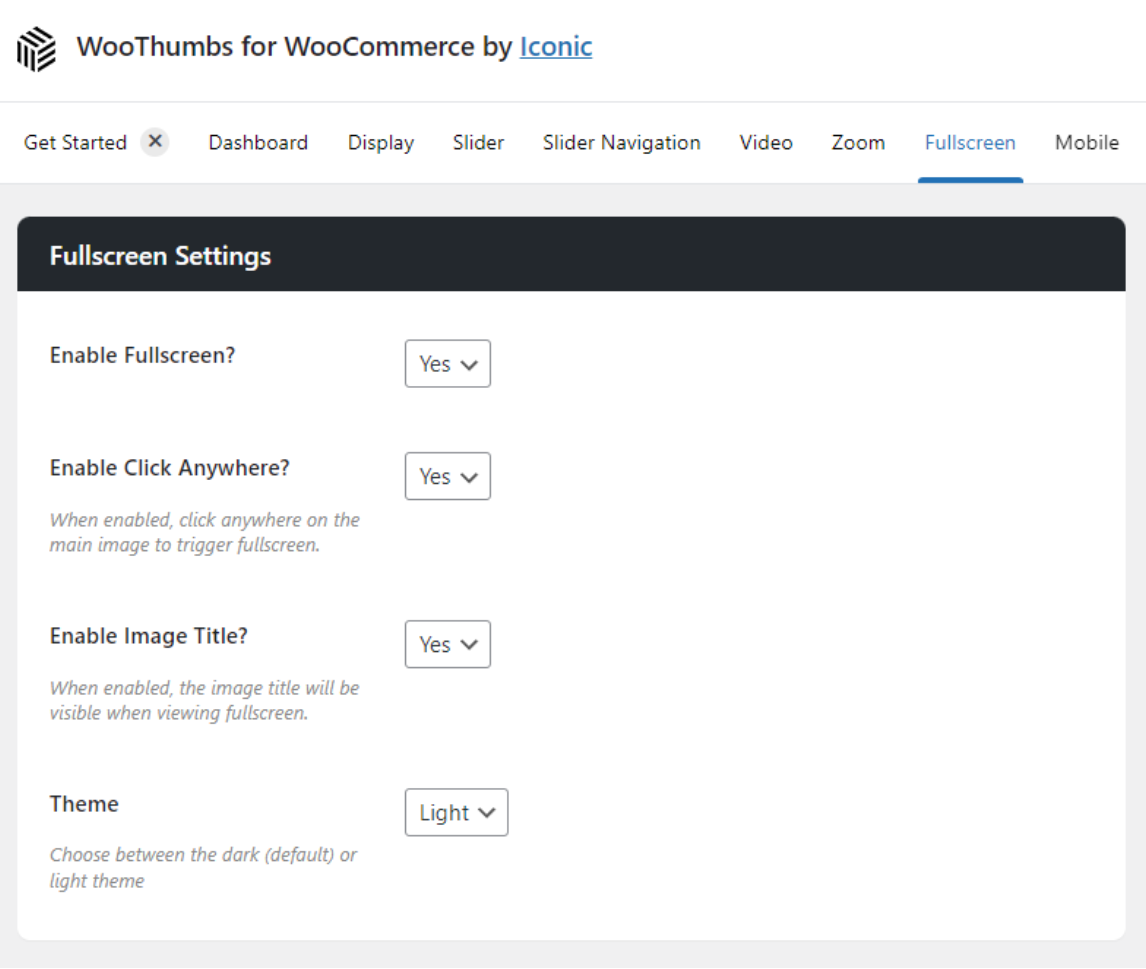Switch to the Mobile settings tab
1146x969 pixels.
1086,142
